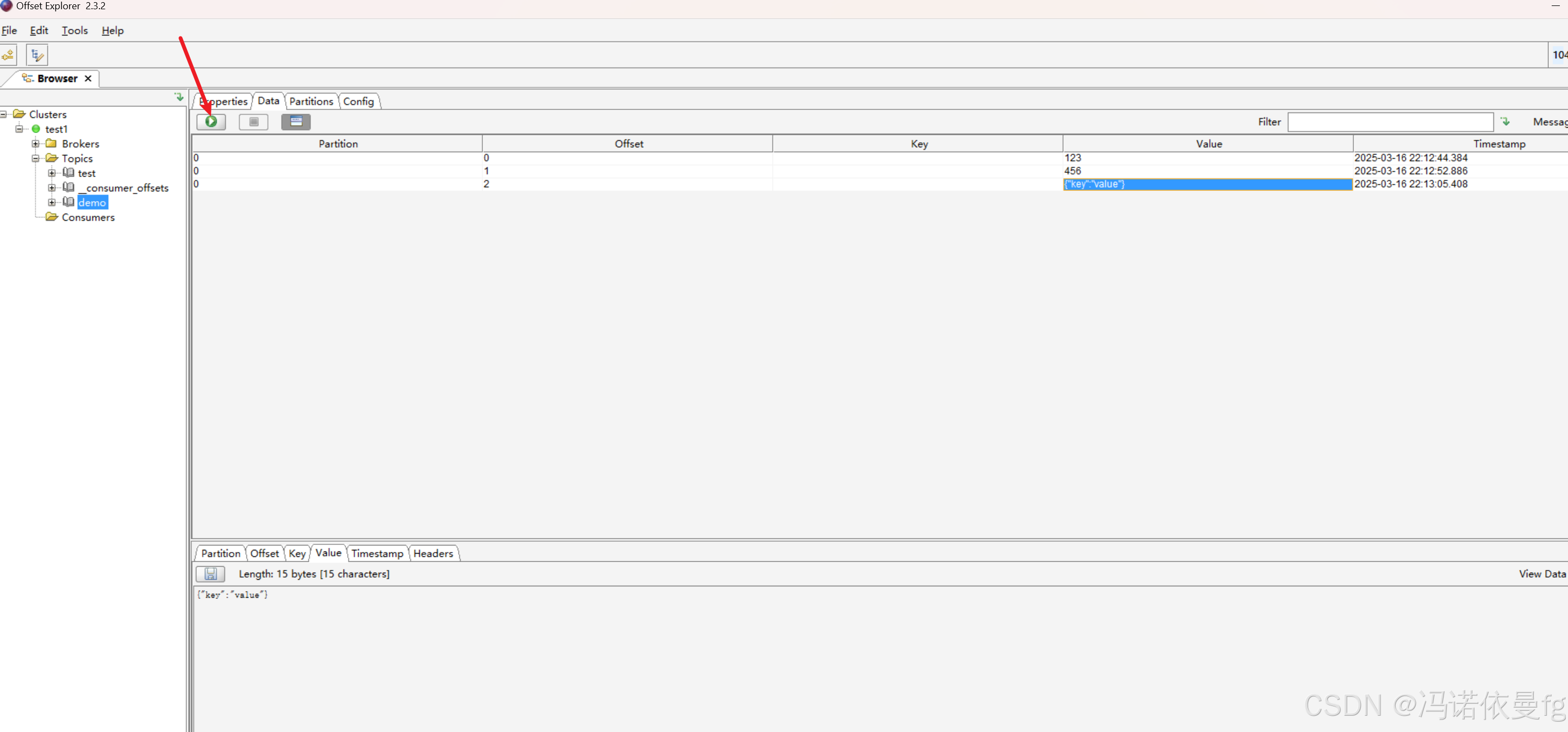Click the save disk icon in the Value panel
This screenshot has width=1568, height=732.
point(210,574)
